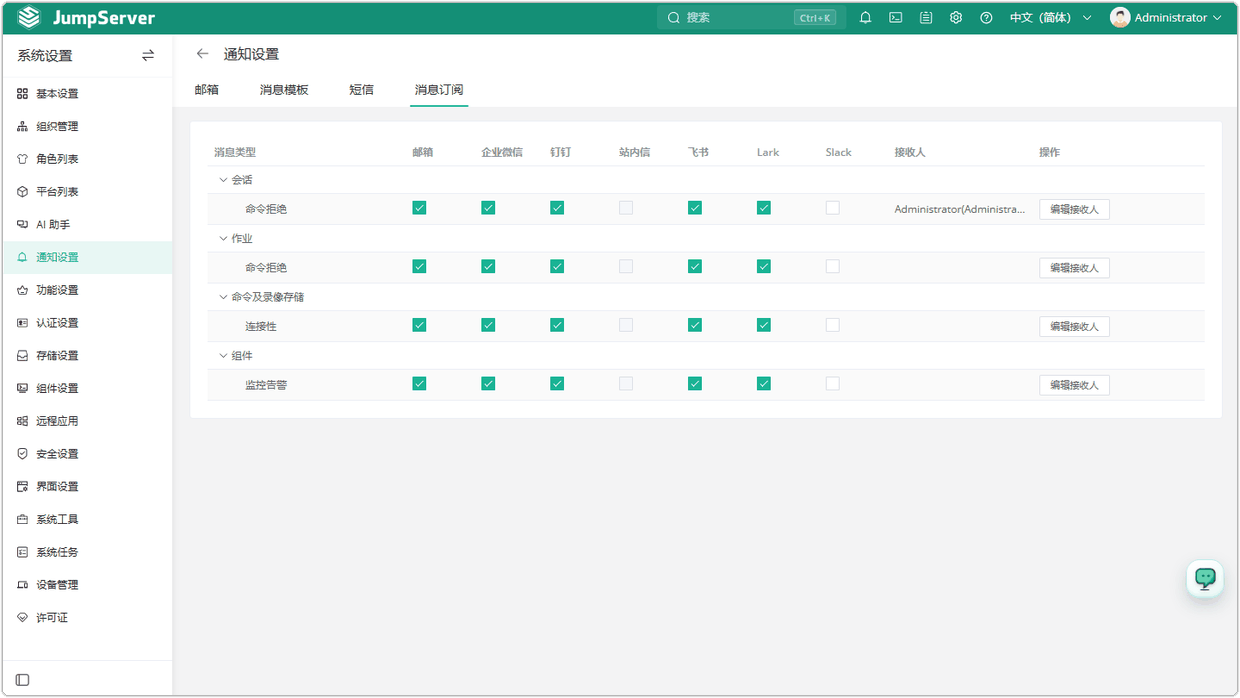Click the 功能设置 icon in sidebar

pos(23,290)
